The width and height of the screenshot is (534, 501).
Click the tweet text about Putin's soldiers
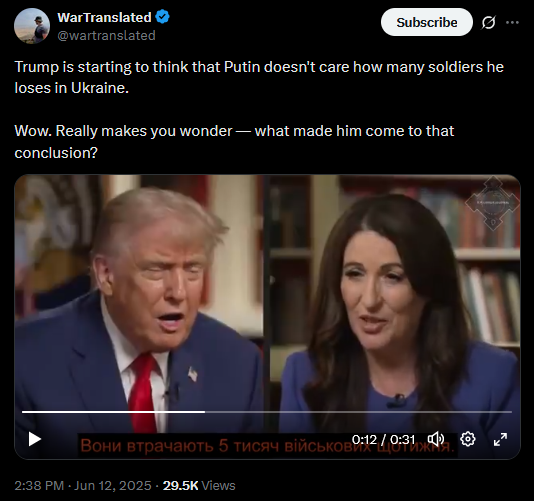(259, 77)
